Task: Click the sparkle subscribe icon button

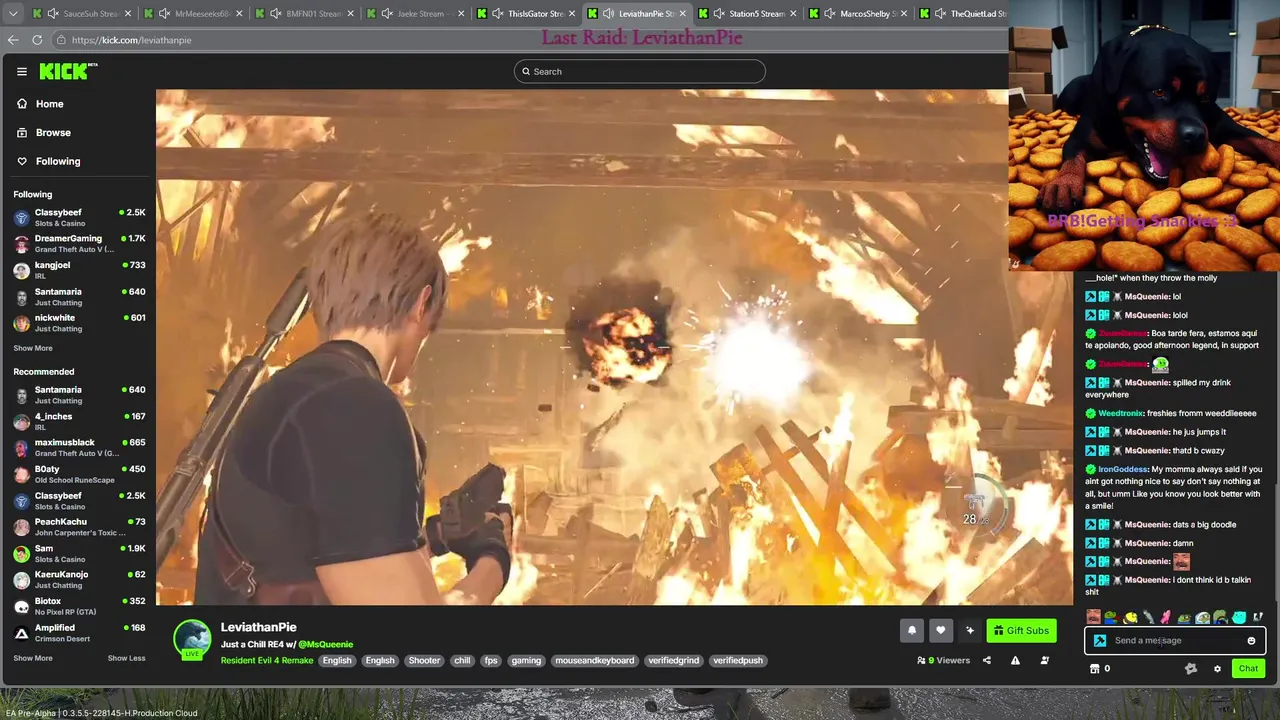Action: point(969,630)
